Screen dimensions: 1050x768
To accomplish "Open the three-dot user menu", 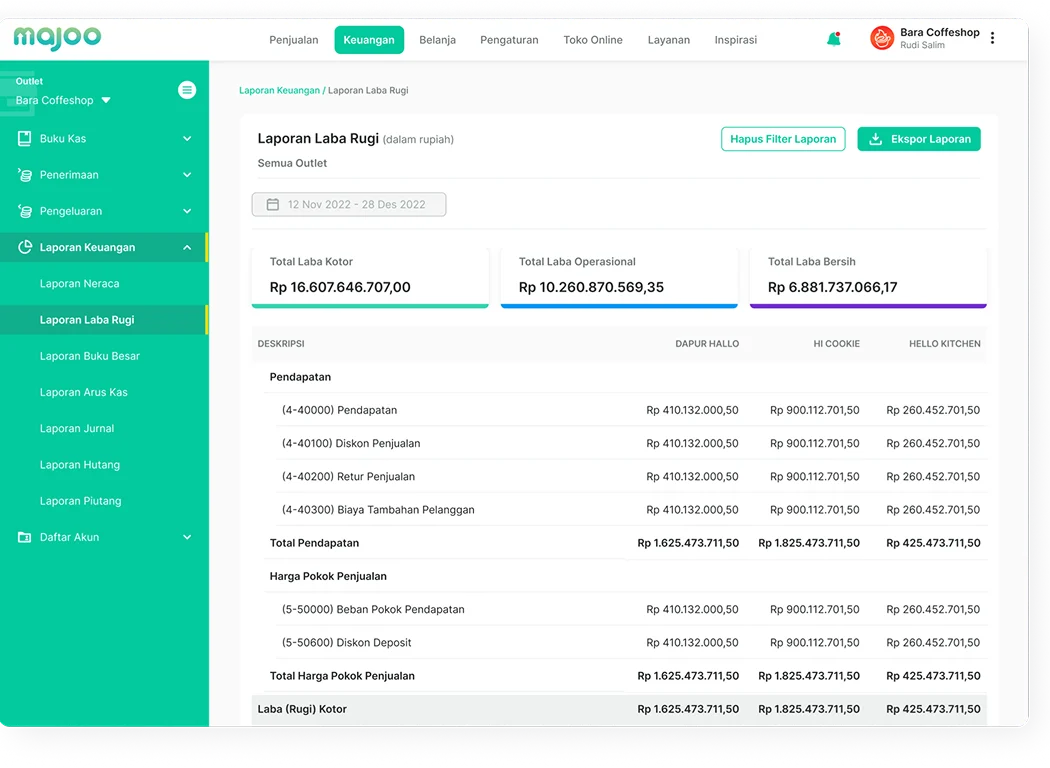I will pos(992,39).
